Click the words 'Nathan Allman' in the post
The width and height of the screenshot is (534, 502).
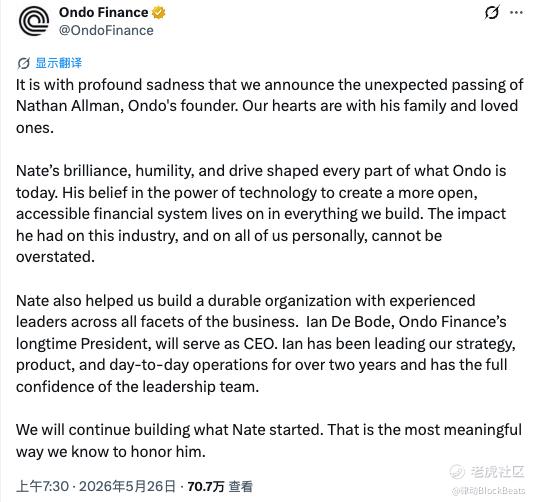(67, 106)
